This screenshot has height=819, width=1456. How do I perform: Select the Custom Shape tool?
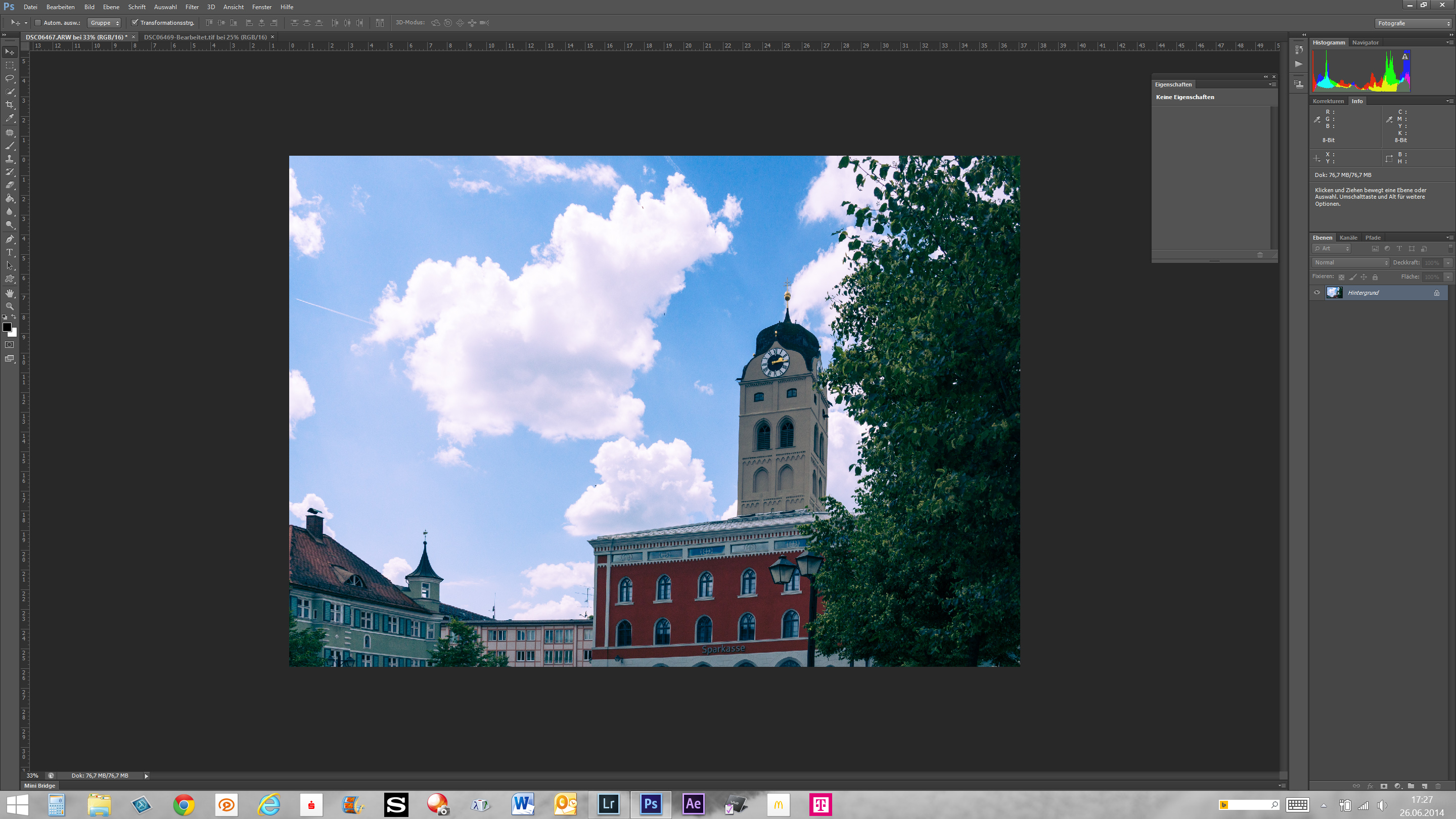click(10, 279)
